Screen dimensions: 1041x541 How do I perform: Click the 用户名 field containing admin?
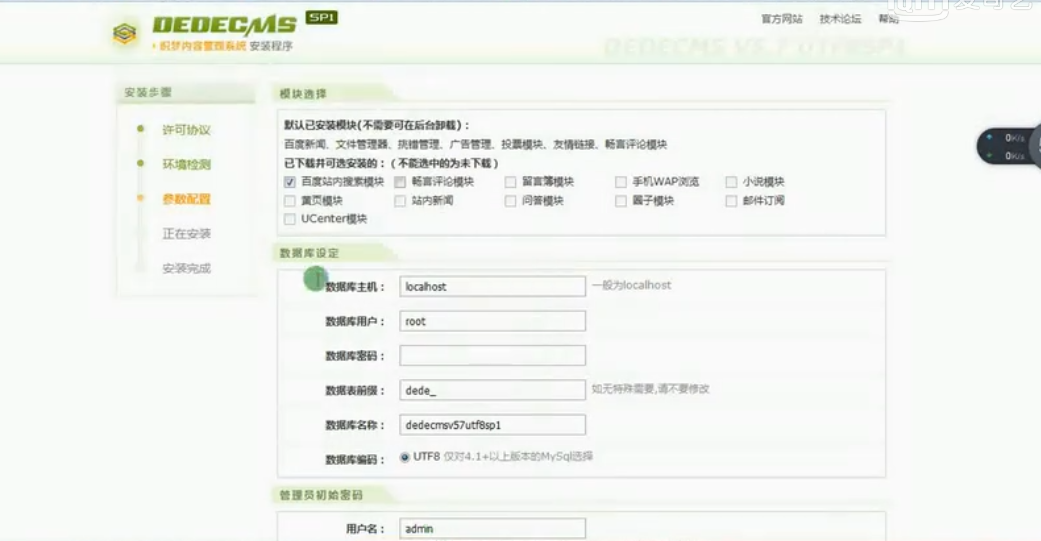pos(492,528)
